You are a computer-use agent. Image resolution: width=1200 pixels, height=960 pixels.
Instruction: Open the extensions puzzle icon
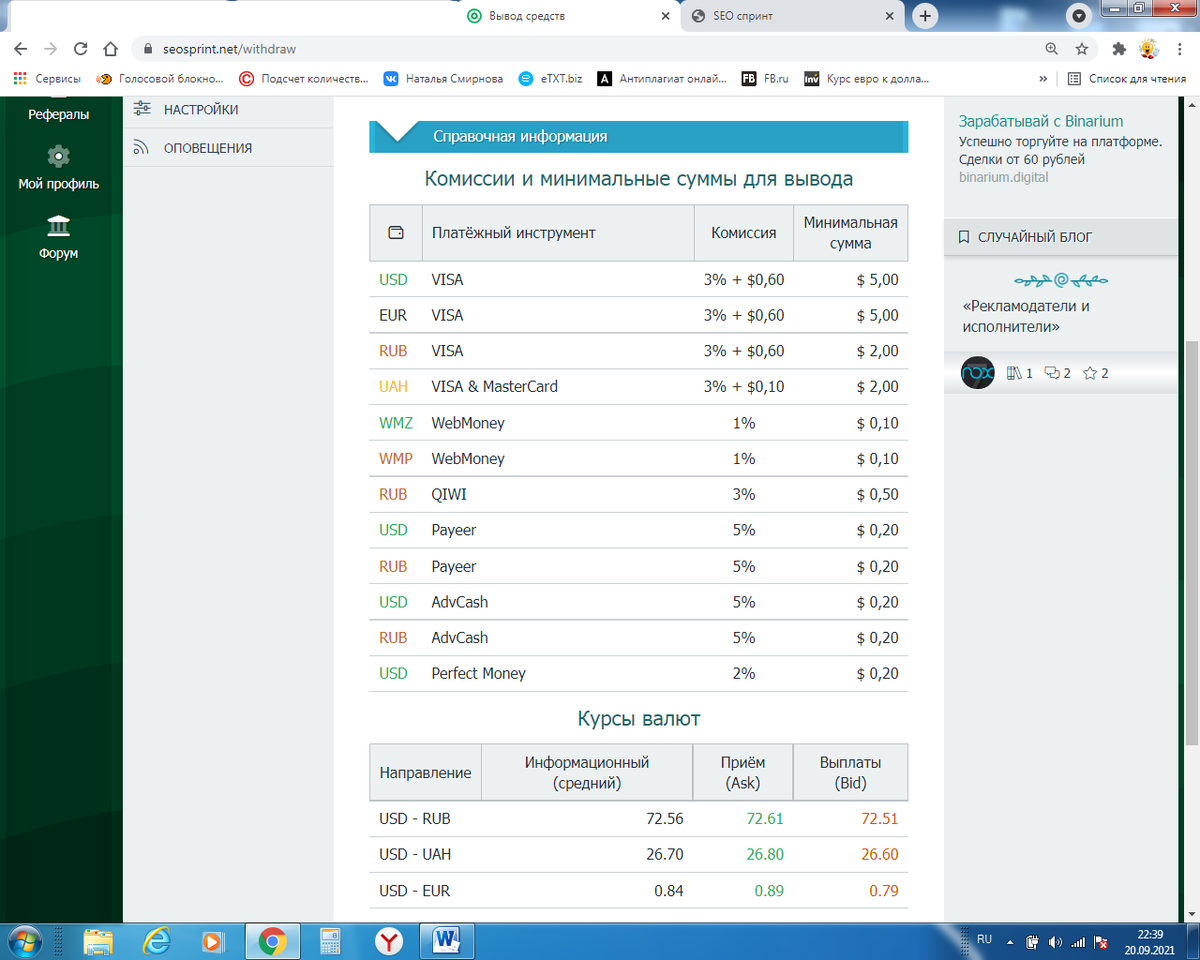1119,48
